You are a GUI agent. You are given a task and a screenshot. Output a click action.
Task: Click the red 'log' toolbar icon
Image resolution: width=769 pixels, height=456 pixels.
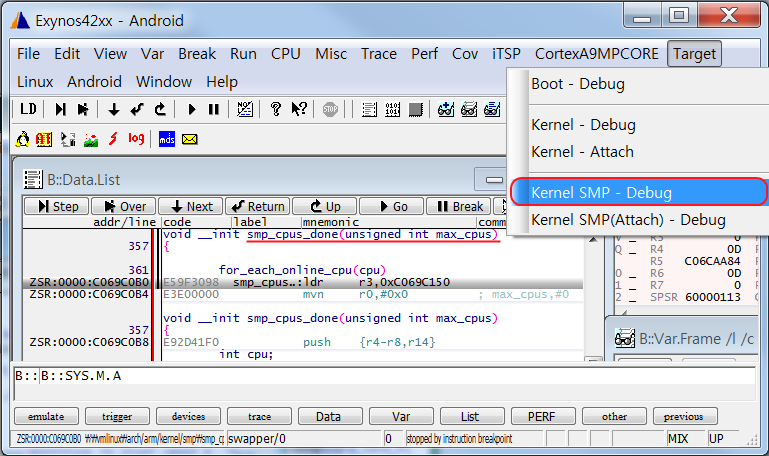(136, 139)
